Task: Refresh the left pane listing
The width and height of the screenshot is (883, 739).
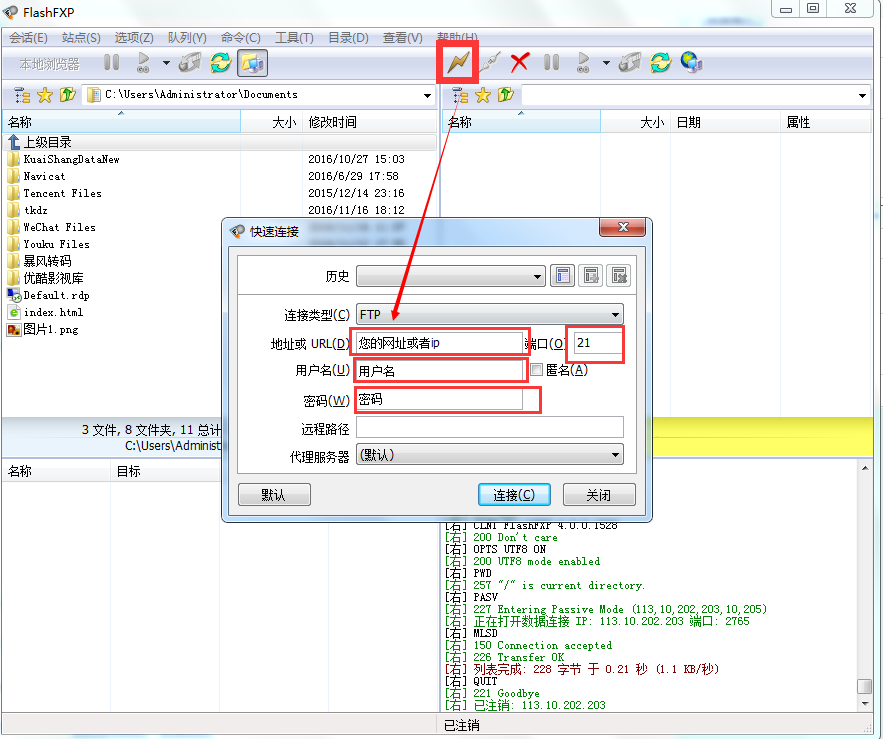Action: point(221,63)
